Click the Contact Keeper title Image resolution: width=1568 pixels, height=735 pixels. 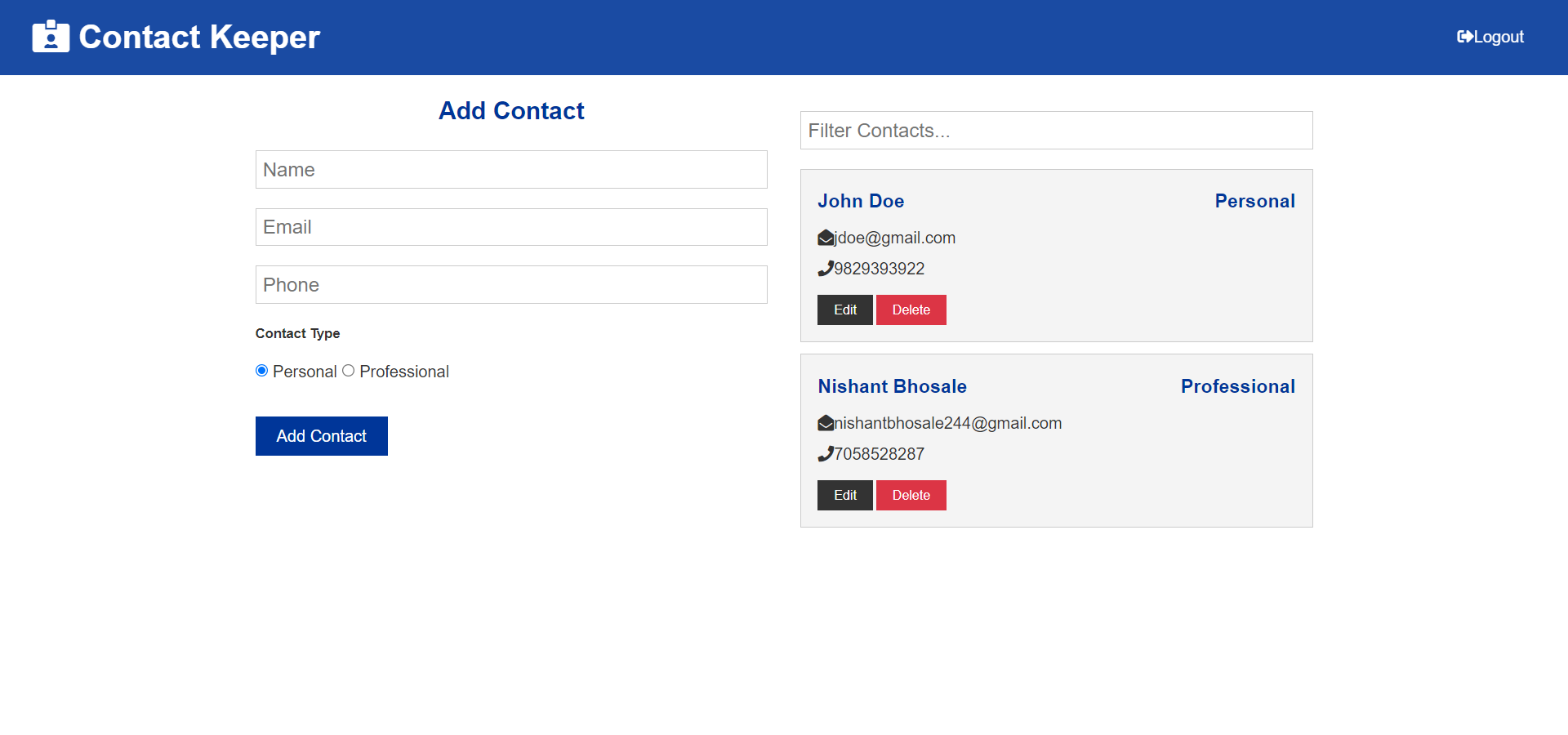click(199, 37)
